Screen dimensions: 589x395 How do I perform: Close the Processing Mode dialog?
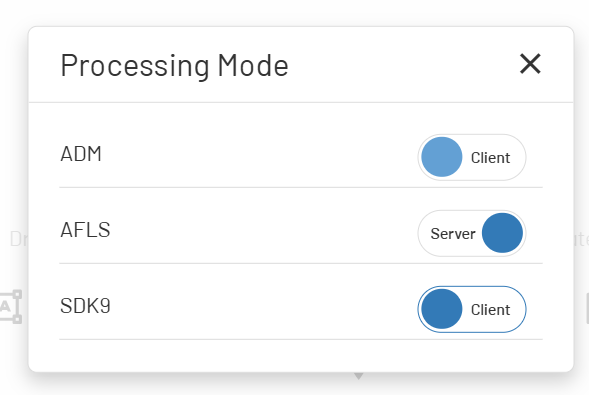coord(530,63)
